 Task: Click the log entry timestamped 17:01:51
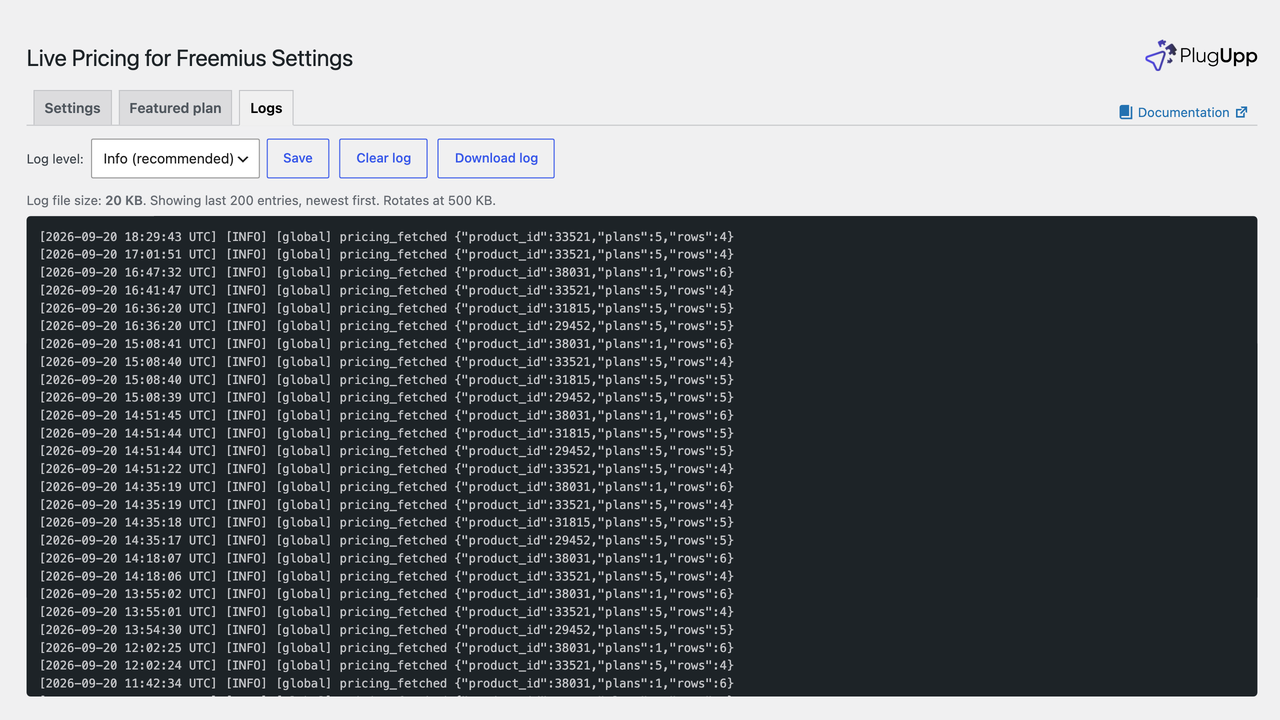point(387,254)
